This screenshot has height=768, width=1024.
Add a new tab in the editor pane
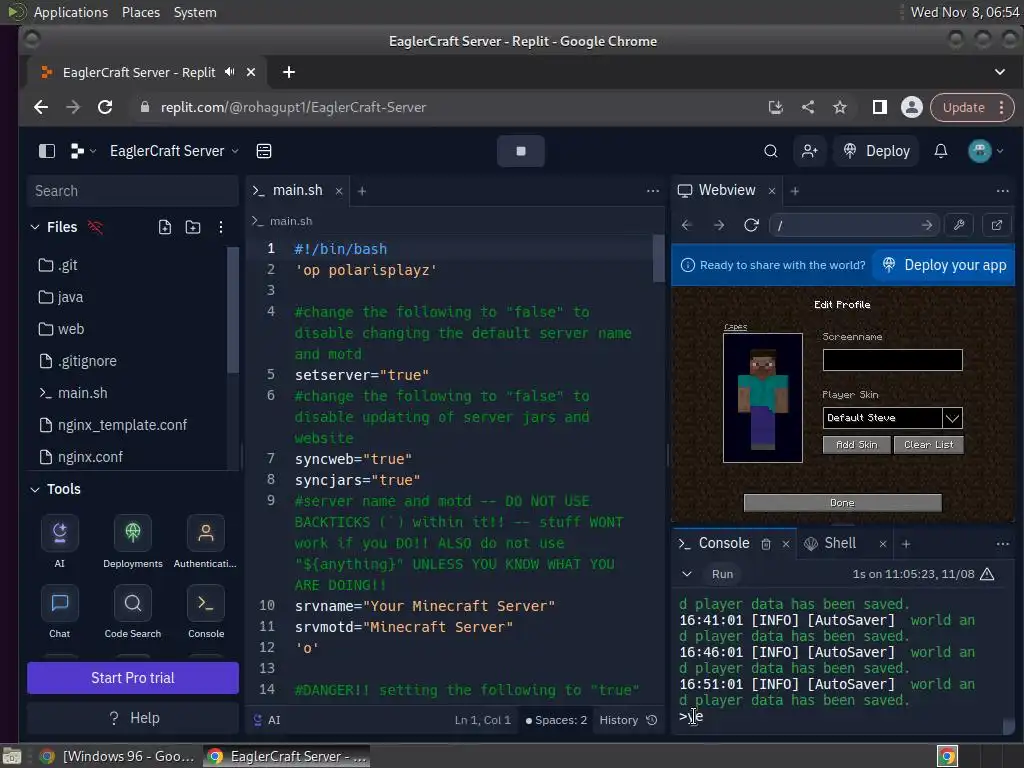(362, 191)
